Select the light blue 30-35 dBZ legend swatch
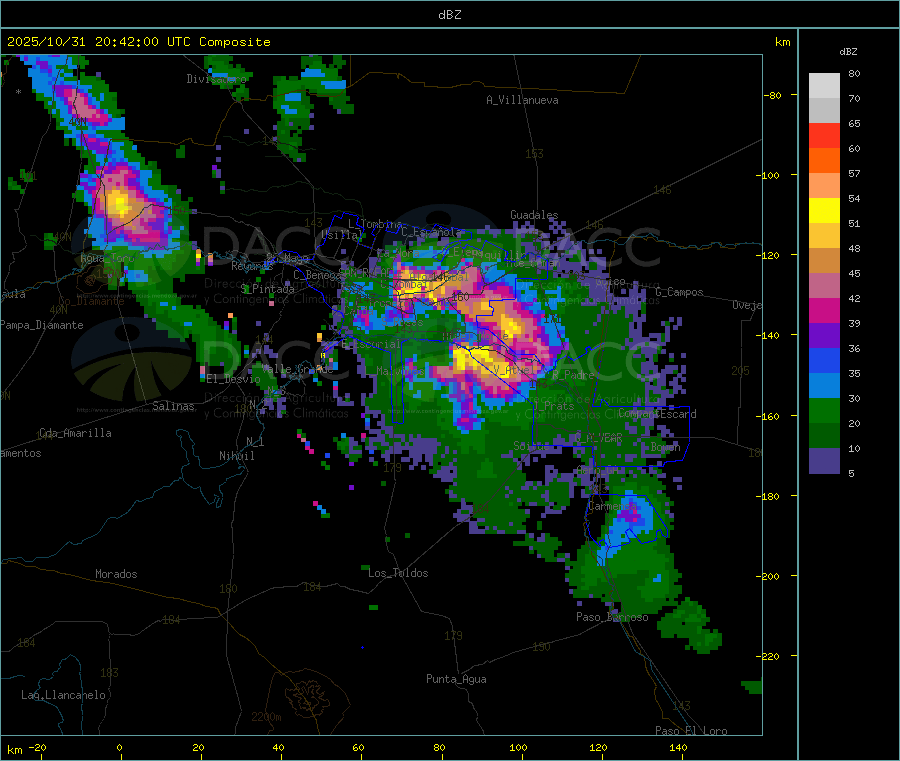This screenshot has width=900, height=761. point(824,386)
